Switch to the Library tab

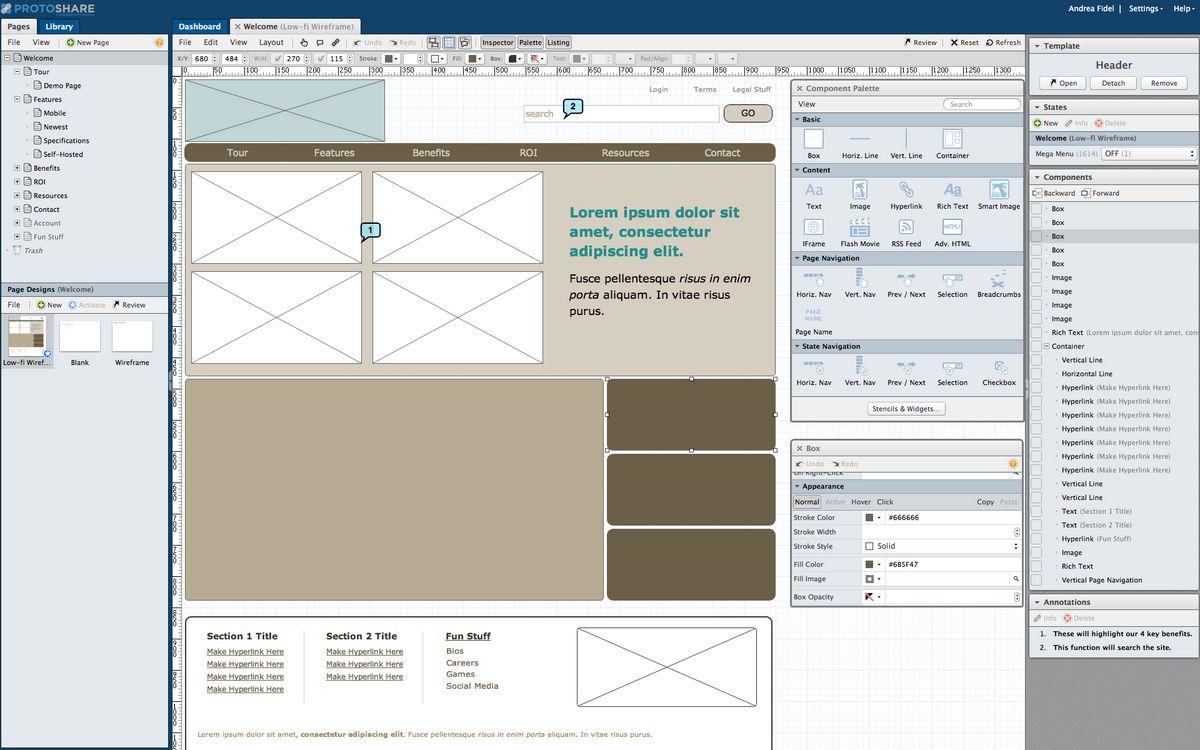(x=59, y=26)
